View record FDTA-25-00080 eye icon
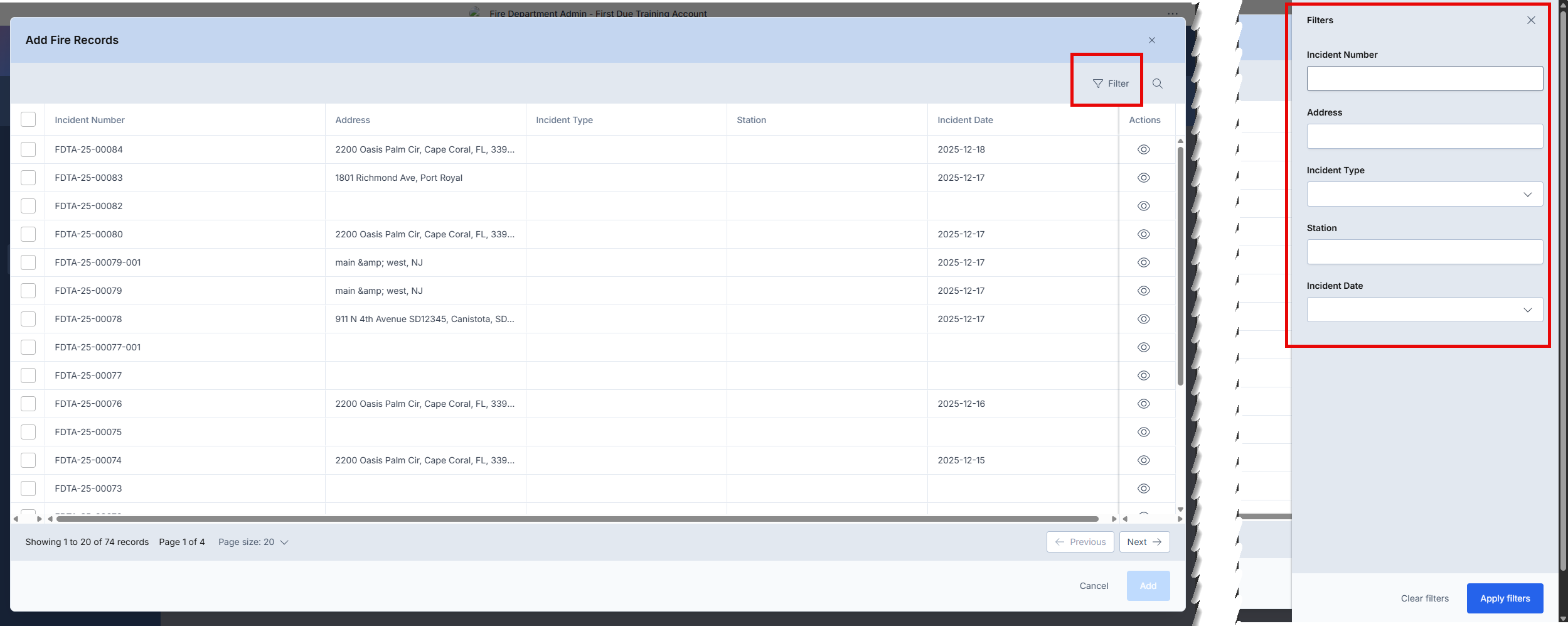This screenshot has height=626, width=1568. point(1143,234)
